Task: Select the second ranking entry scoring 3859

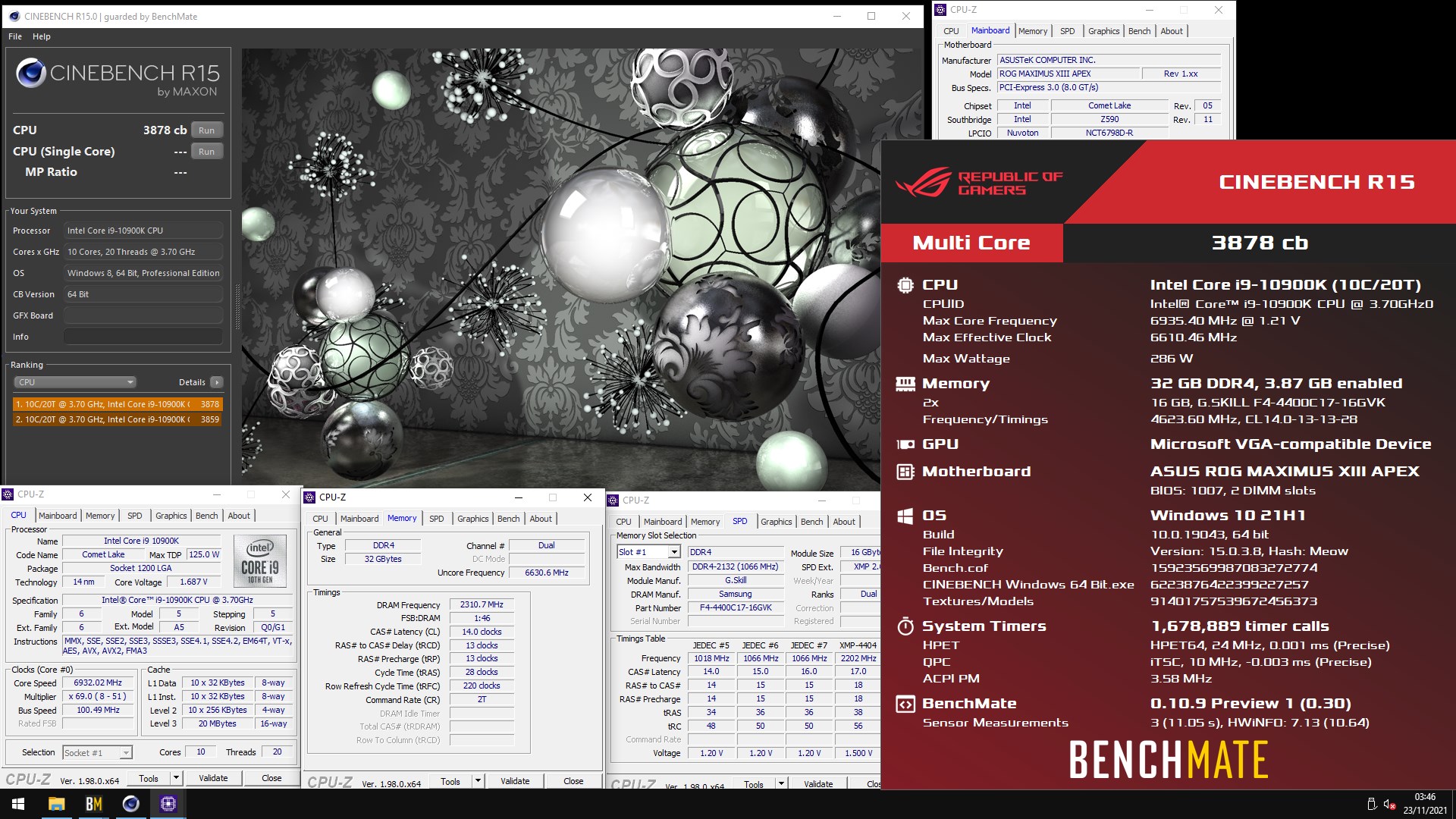Action: (118, 419)
